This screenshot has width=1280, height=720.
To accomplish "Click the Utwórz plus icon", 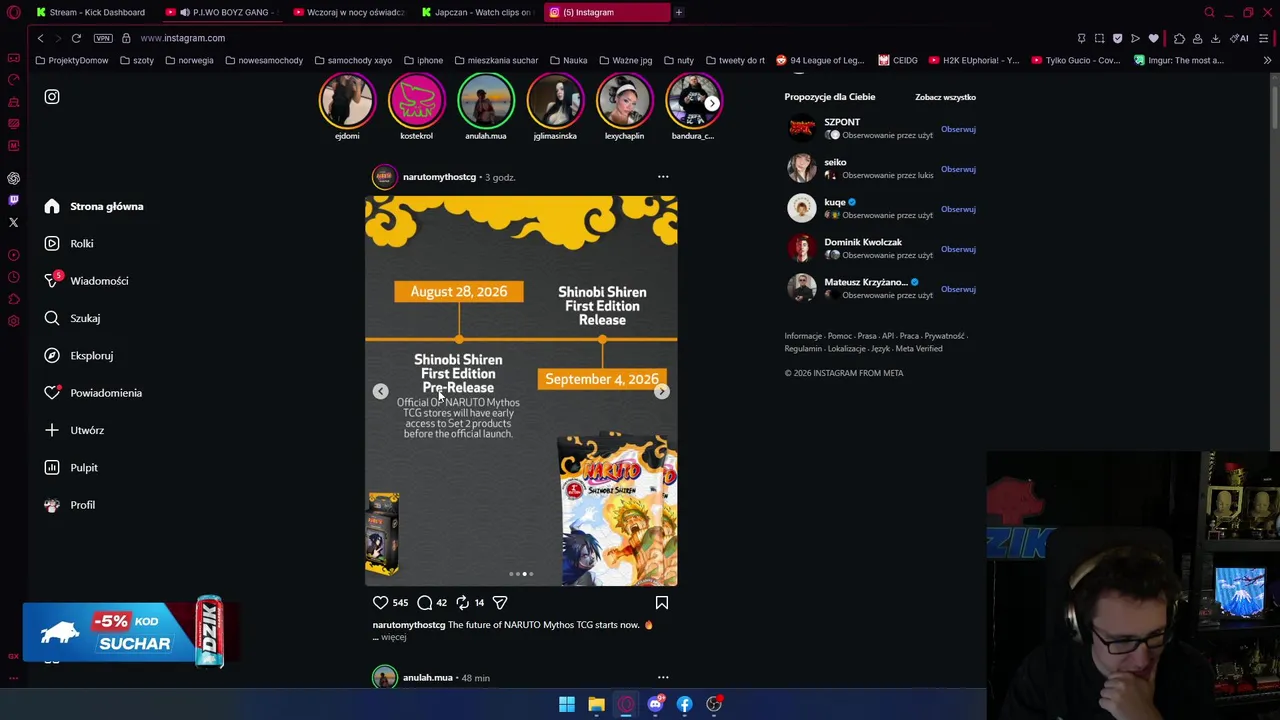I will (52, 430).
